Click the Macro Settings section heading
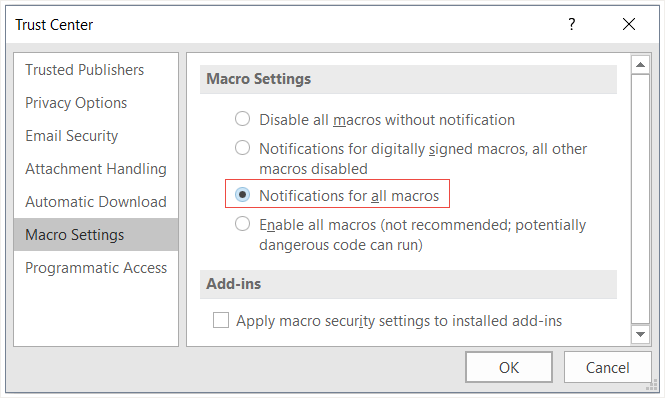The height and width of the screenshot is (398, 665). point(259,79)
